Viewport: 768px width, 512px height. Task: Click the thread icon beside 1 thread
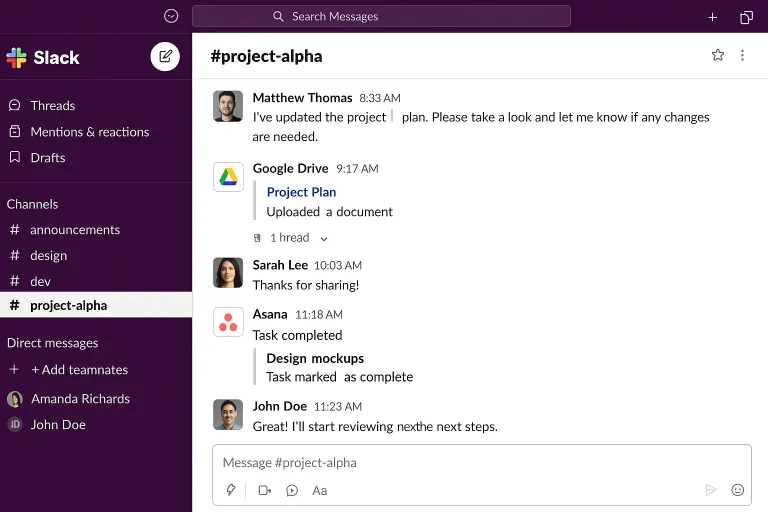257,238
